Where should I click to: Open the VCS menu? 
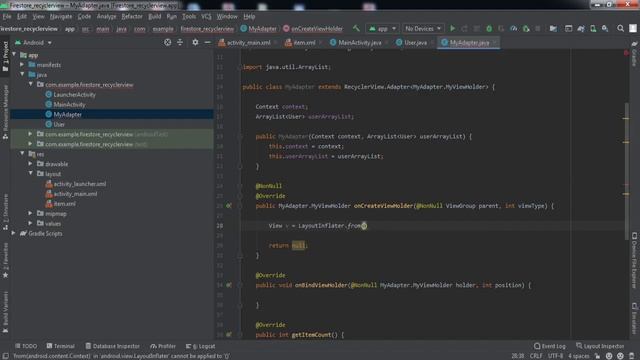point(206,16)
